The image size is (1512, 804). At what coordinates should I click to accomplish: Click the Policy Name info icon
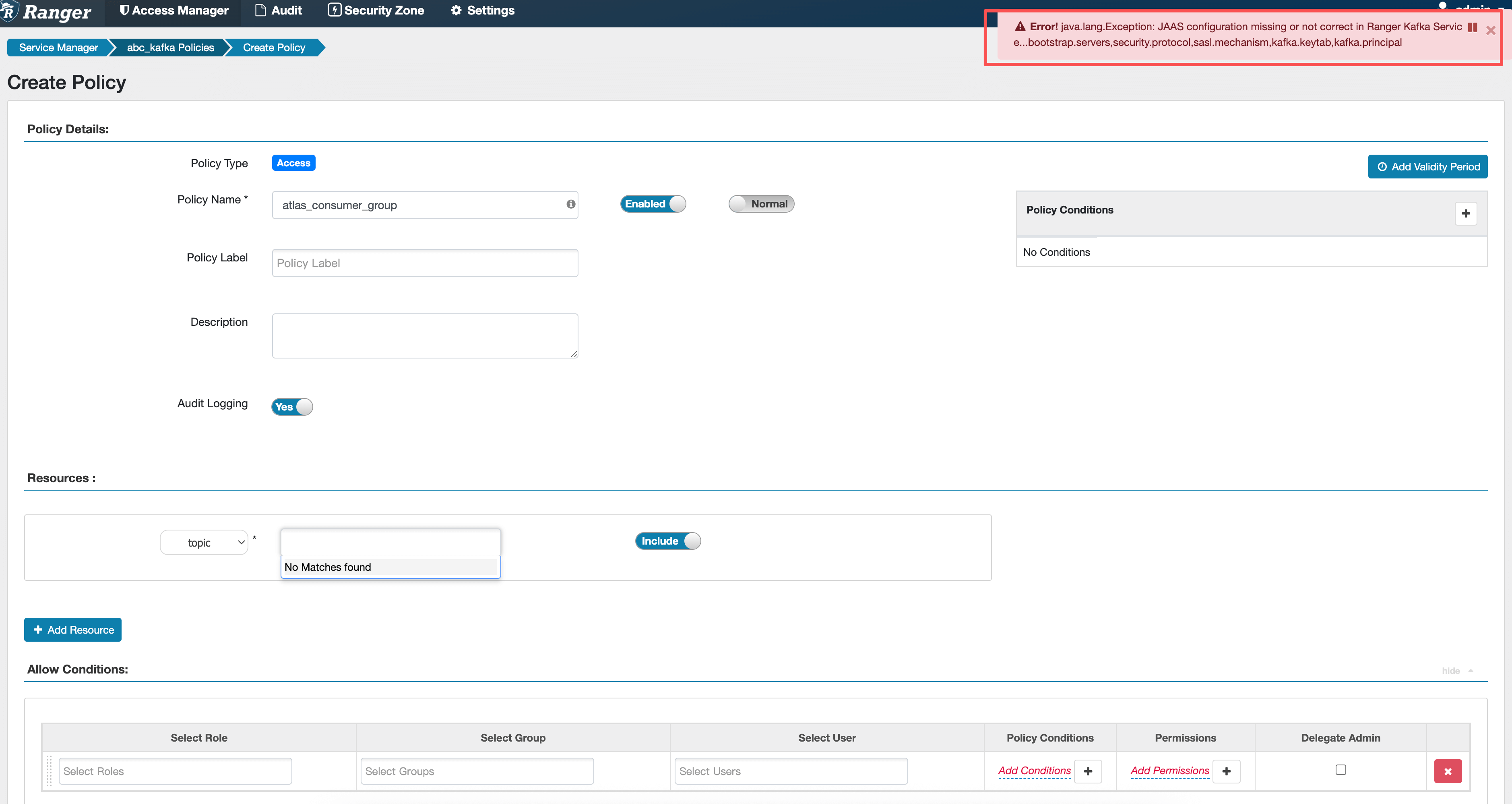click(570, 204)
